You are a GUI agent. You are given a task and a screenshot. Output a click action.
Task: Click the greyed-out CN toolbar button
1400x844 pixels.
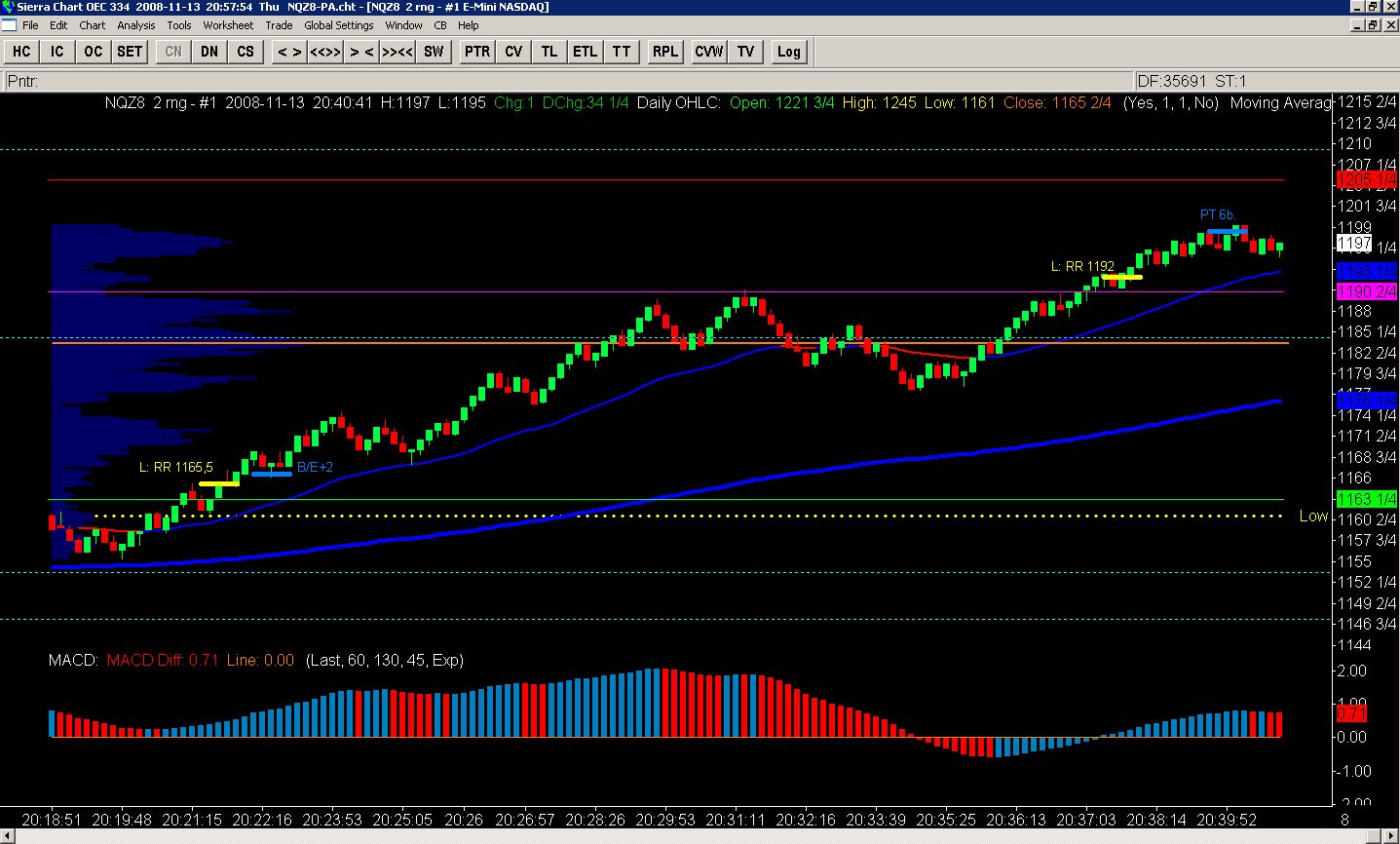point(173,52)
